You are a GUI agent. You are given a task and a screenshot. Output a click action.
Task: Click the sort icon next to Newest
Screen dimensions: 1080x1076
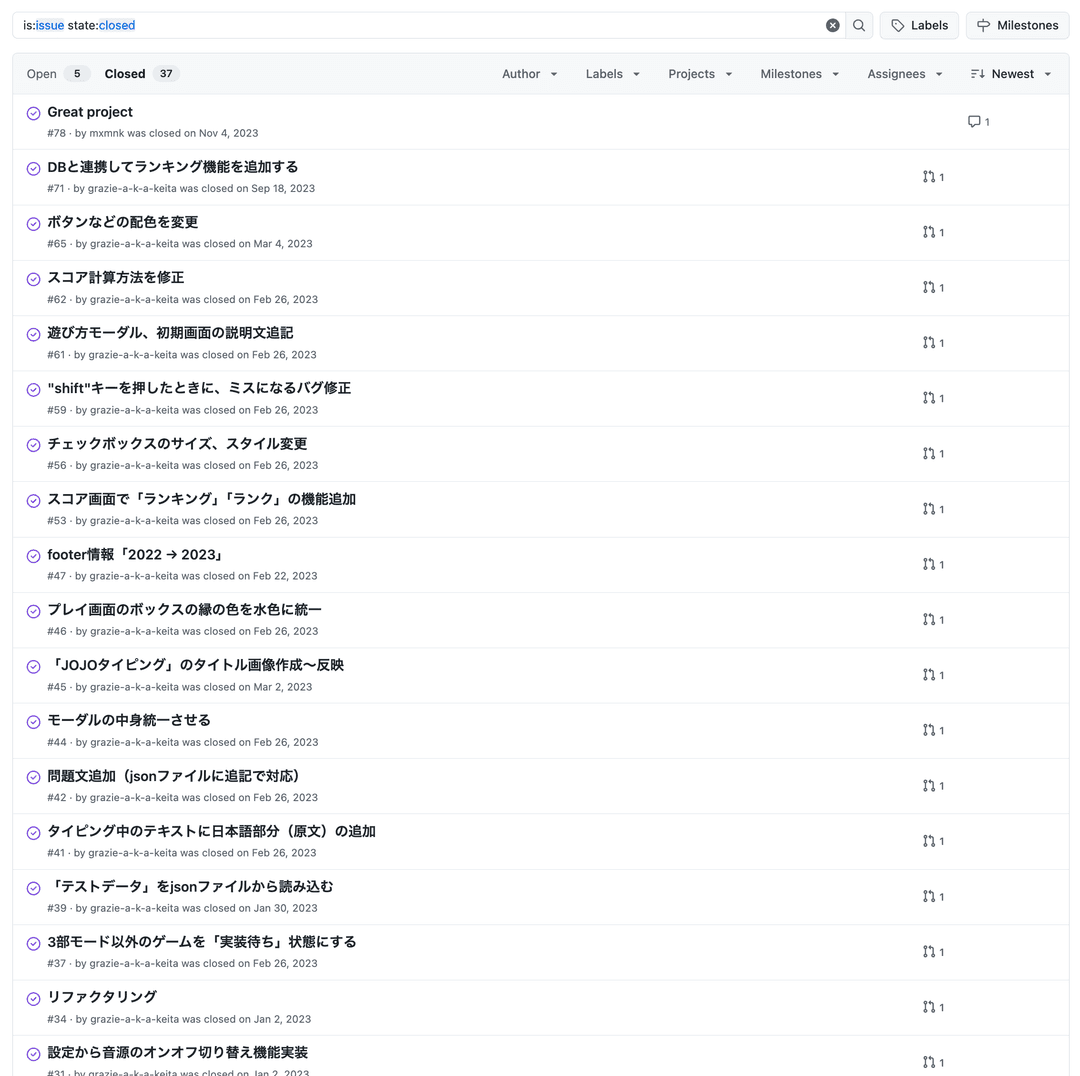[x=979, y=73]
